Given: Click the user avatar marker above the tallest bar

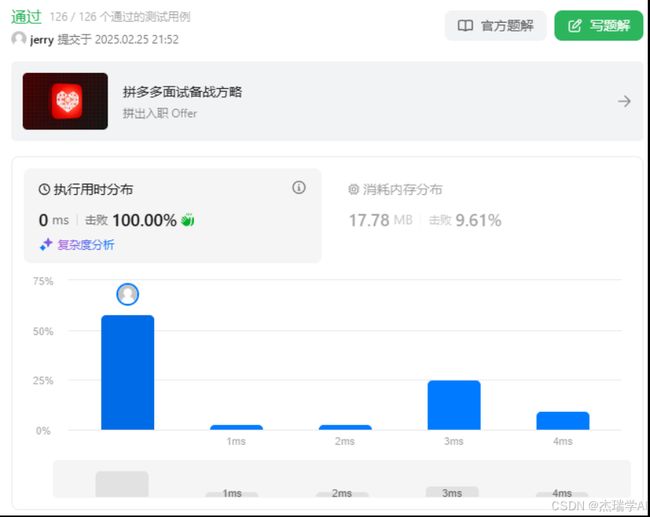Looking at the screenshot, I should [128, 294].
